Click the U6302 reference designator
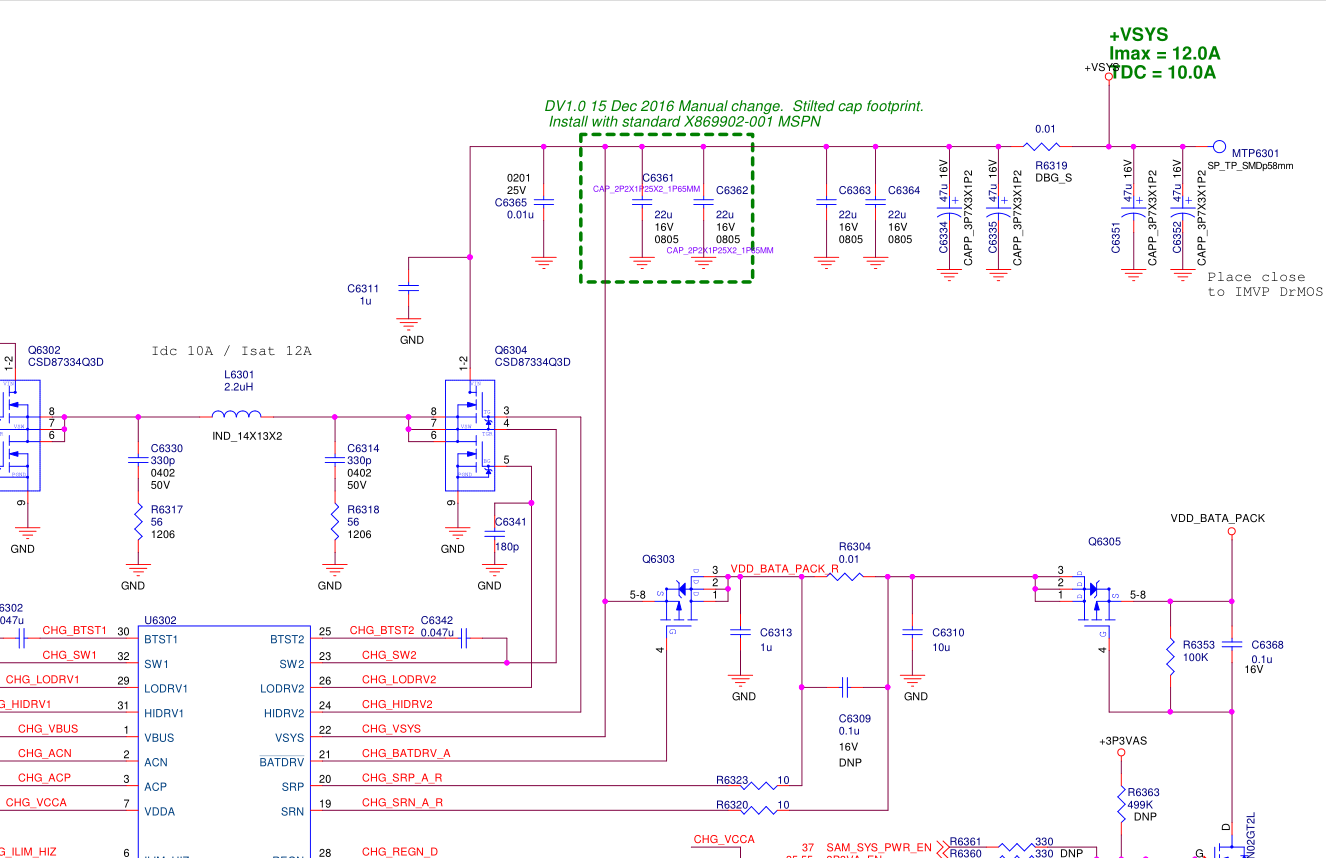Viewport: 1326px width, 858px height. (x=161, y=620)
